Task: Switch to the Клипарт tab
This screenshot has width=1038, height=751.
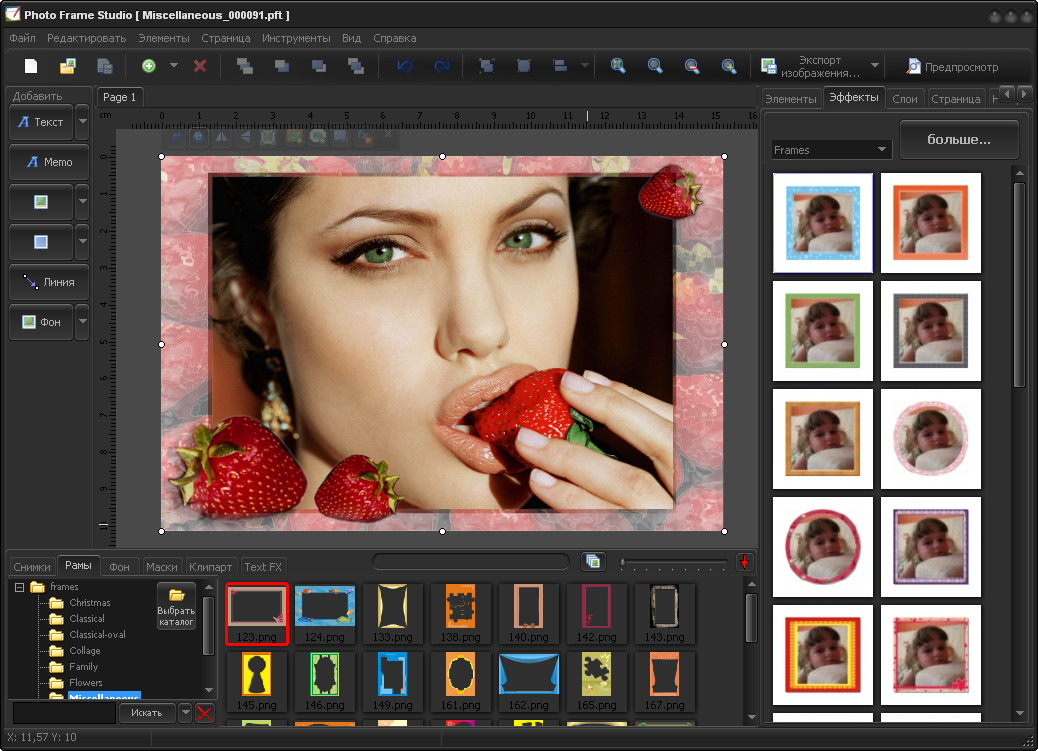Action: [211, 567]
